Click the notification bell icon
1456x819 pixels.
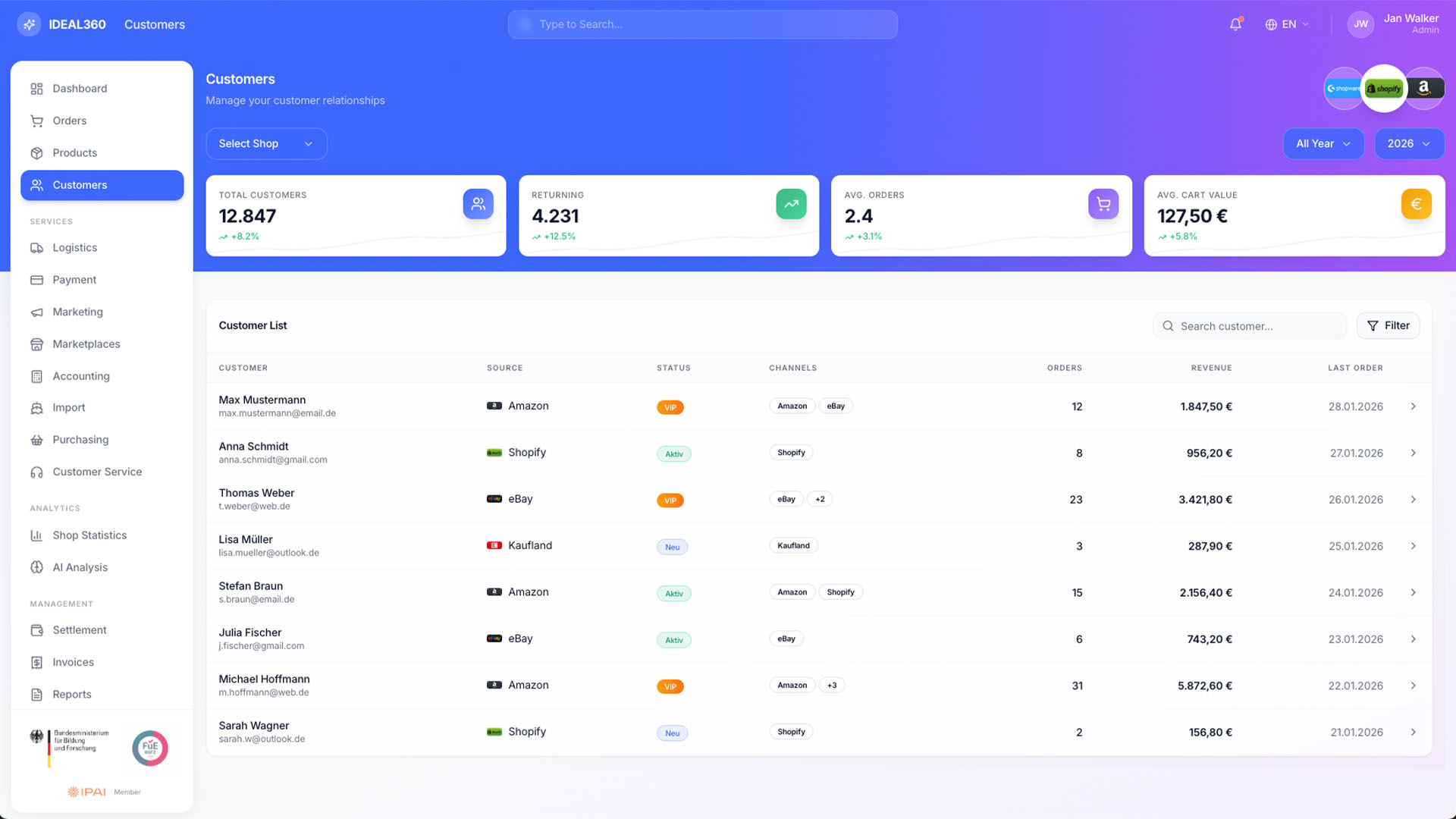1235,24
